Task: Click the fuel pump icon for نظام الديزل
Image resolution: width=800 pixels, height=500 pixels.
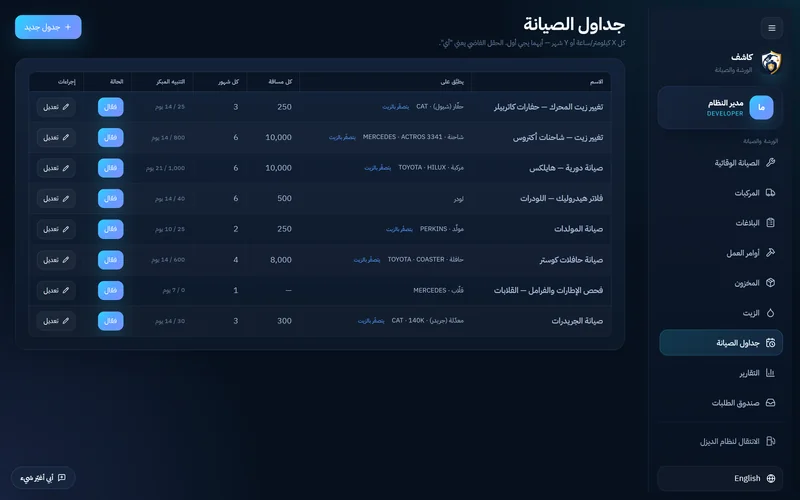Action: (x=770, y=441)
